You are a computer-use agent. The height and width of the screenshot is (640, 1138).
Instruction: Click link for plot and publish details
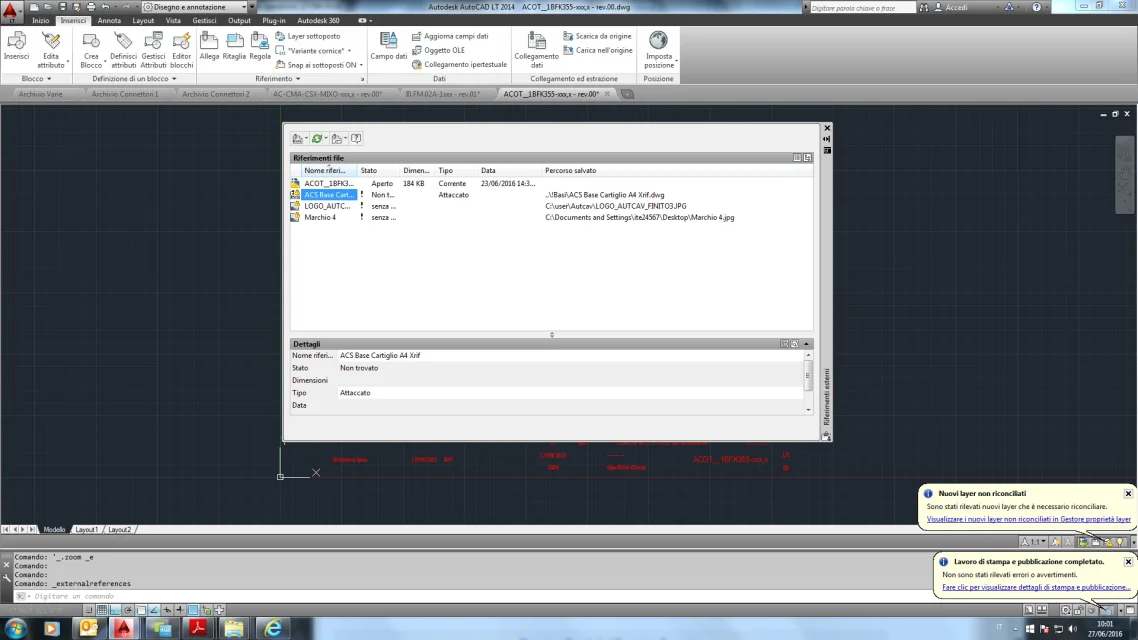(1036, 587)
